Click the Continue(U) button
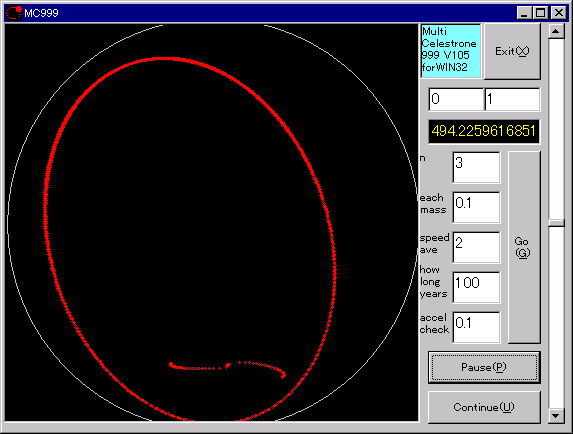 (x=484, y=407)
